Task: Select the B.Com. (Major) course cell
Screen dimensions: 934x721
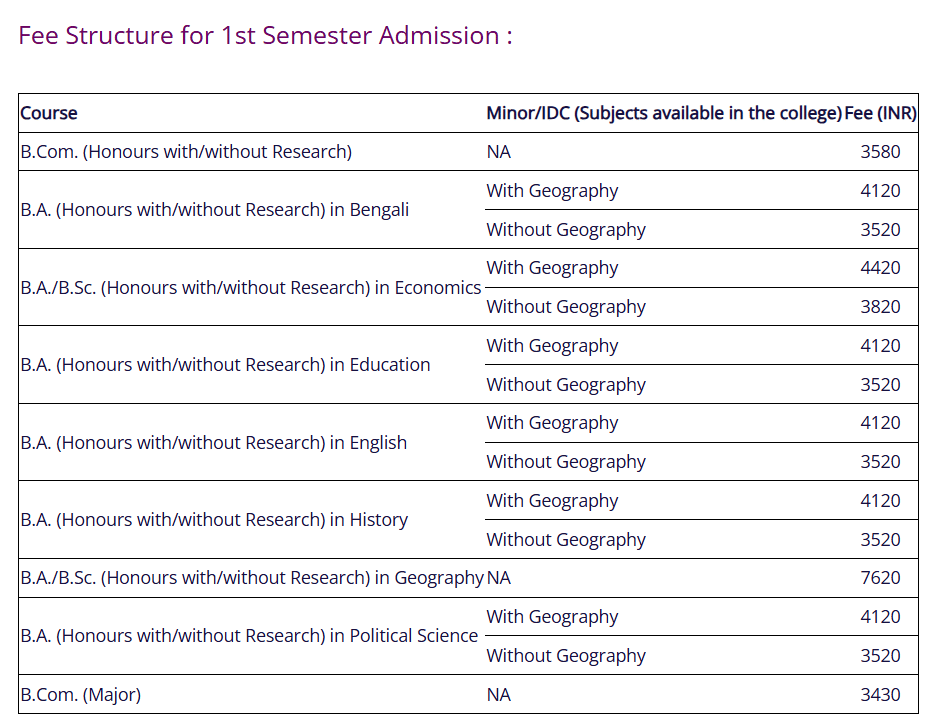Action: click(80, 695)
